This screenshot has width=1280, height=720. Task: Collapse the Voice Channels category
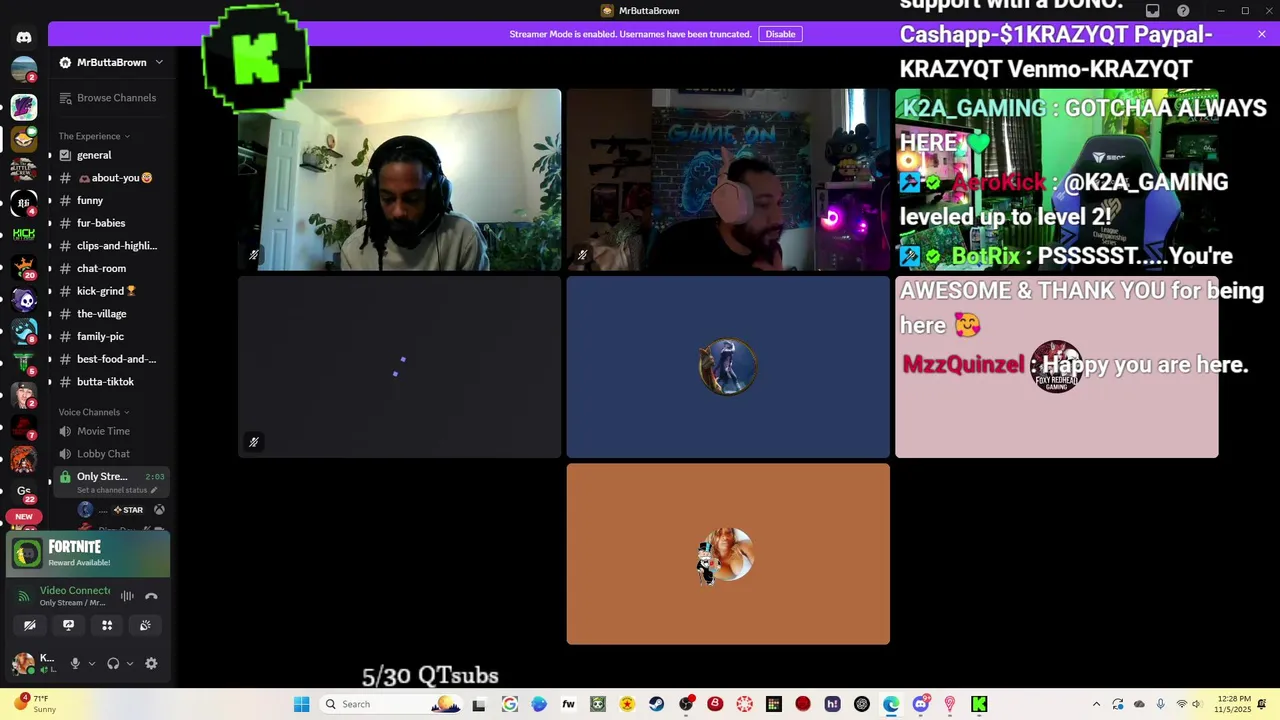(x=94, y=412)
